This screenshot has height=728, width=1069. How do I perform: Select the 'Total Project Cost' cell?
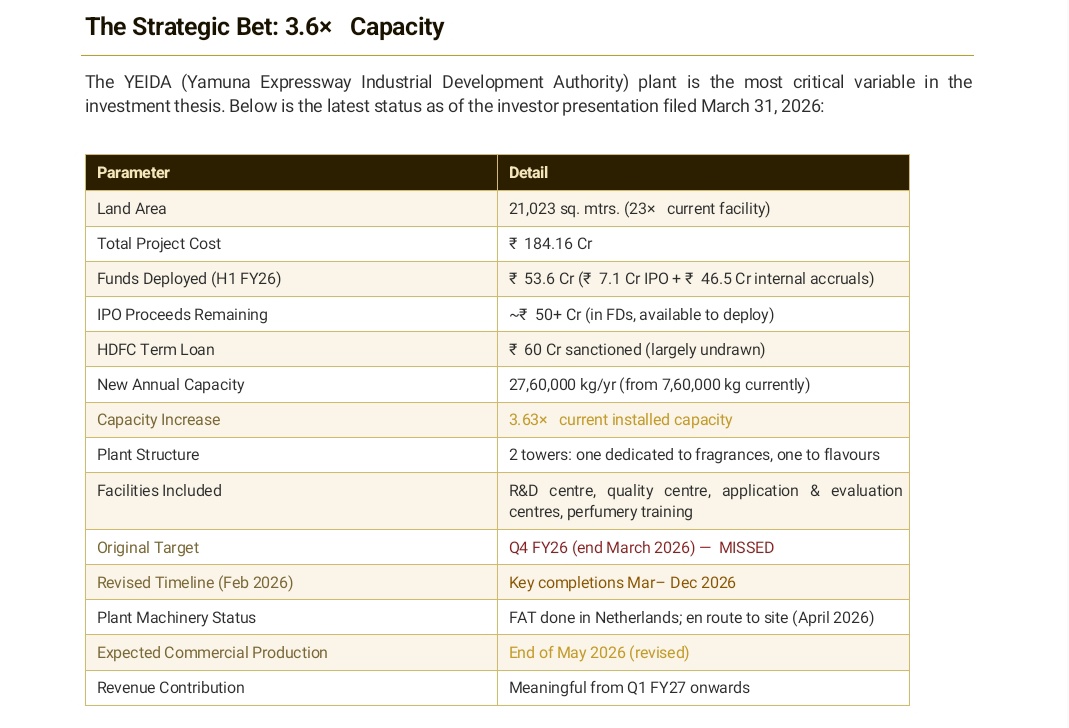coord(291,243)
